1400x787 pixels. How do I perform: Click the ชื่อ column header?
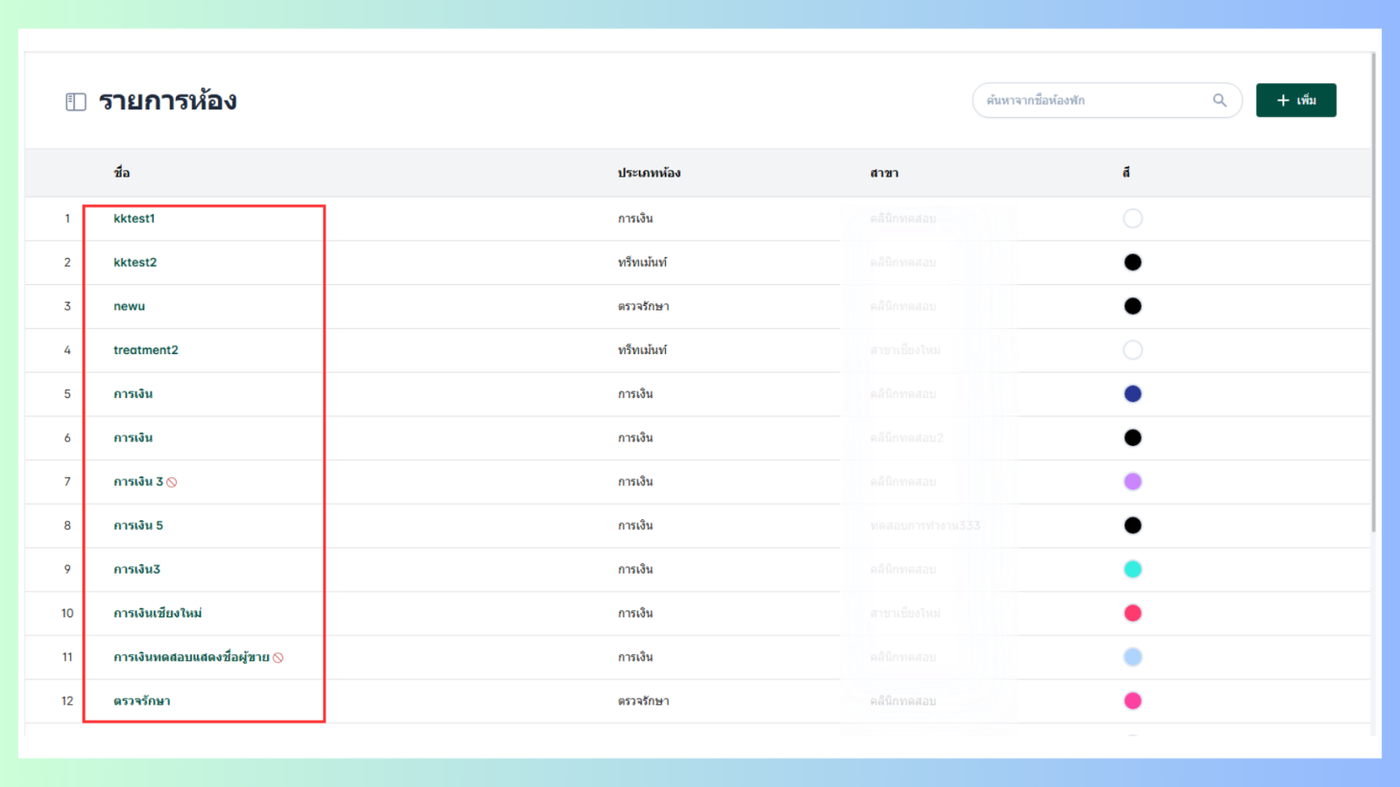coord(122,173)
